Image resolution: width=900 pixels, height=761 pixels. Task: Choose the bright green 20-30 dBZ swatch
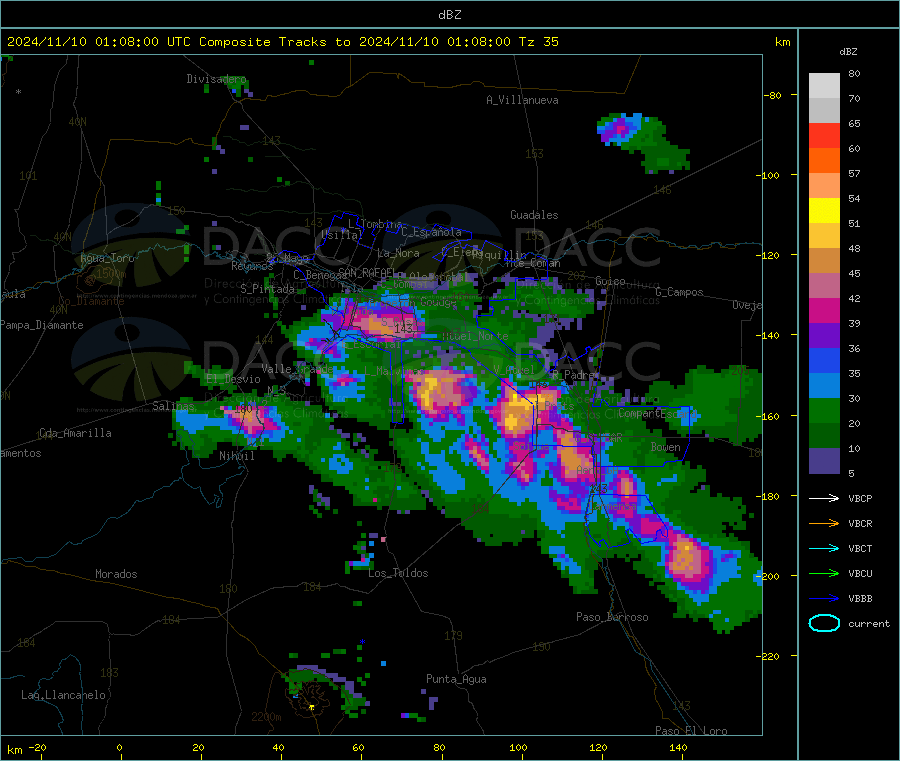(x=824, y=411)
